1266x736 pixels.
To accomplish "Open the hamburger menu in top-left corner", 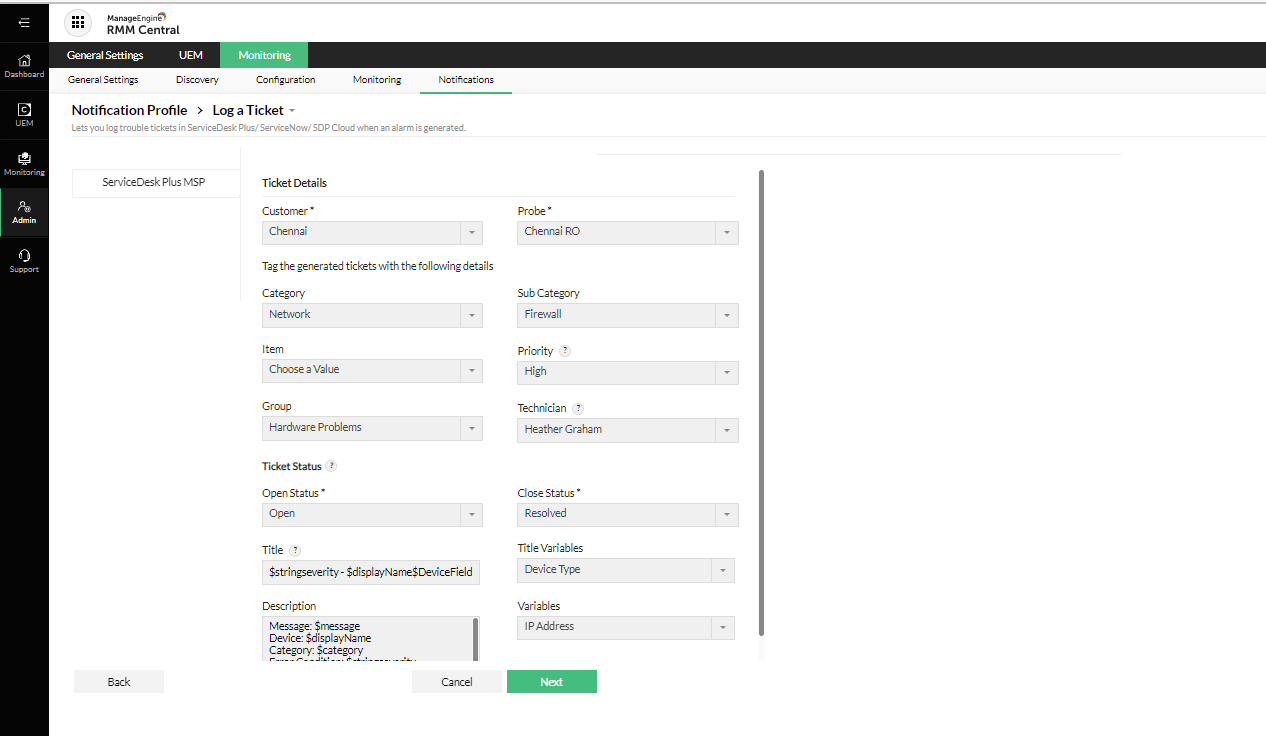I will pos(22,22).
